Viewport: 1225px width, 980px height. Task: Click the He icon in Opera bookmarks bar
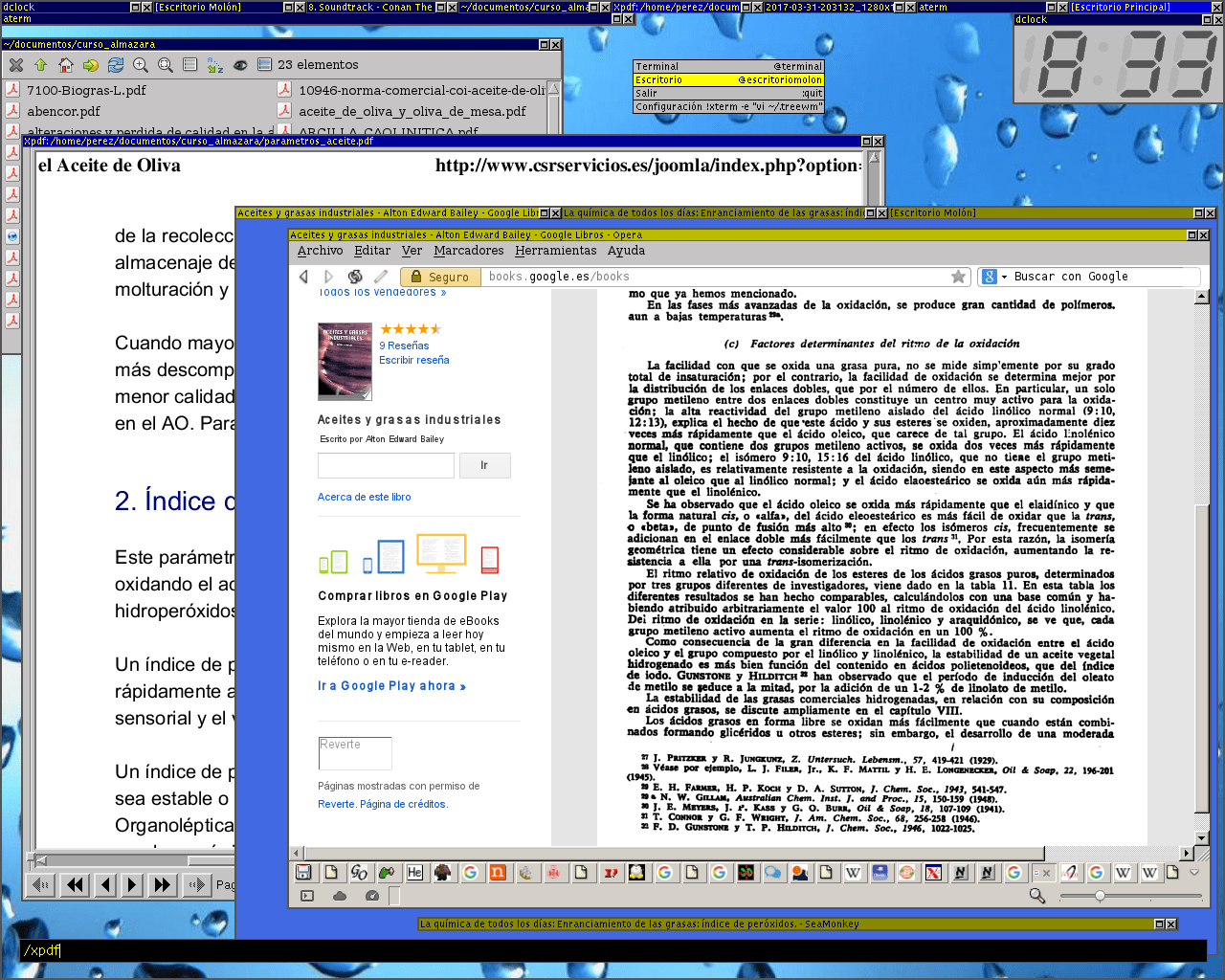[x=414, y=872]
